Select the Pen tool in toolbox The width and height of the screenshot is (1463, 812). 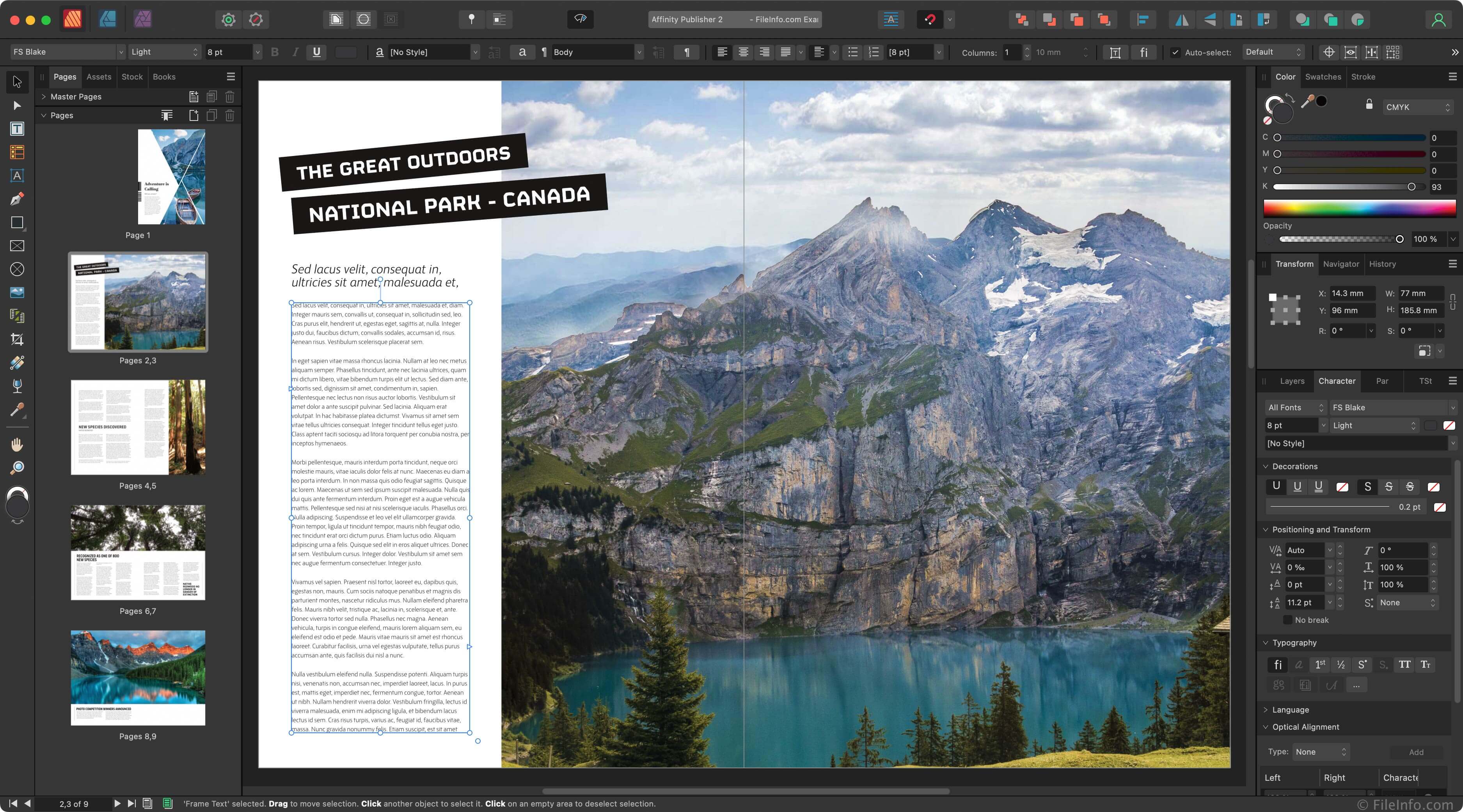pos(17,199)
